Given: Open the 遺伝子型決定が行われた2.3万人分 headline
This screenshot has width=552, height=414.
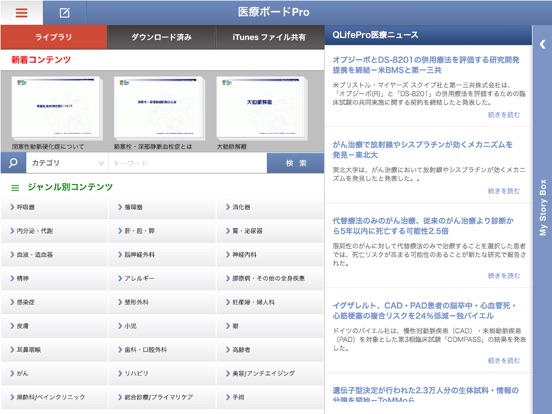Looking at the screenshot, I should (x=425, y=395).
